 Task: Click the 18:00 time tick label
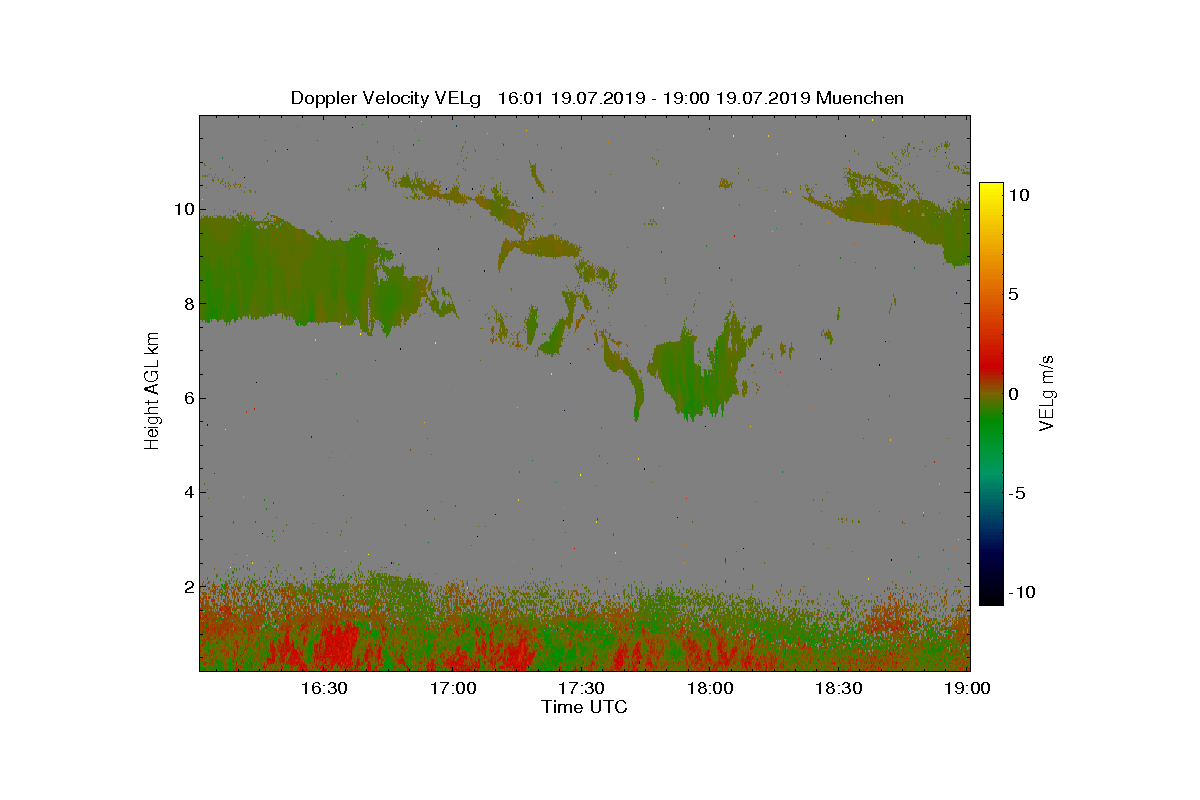pos(710,688)
